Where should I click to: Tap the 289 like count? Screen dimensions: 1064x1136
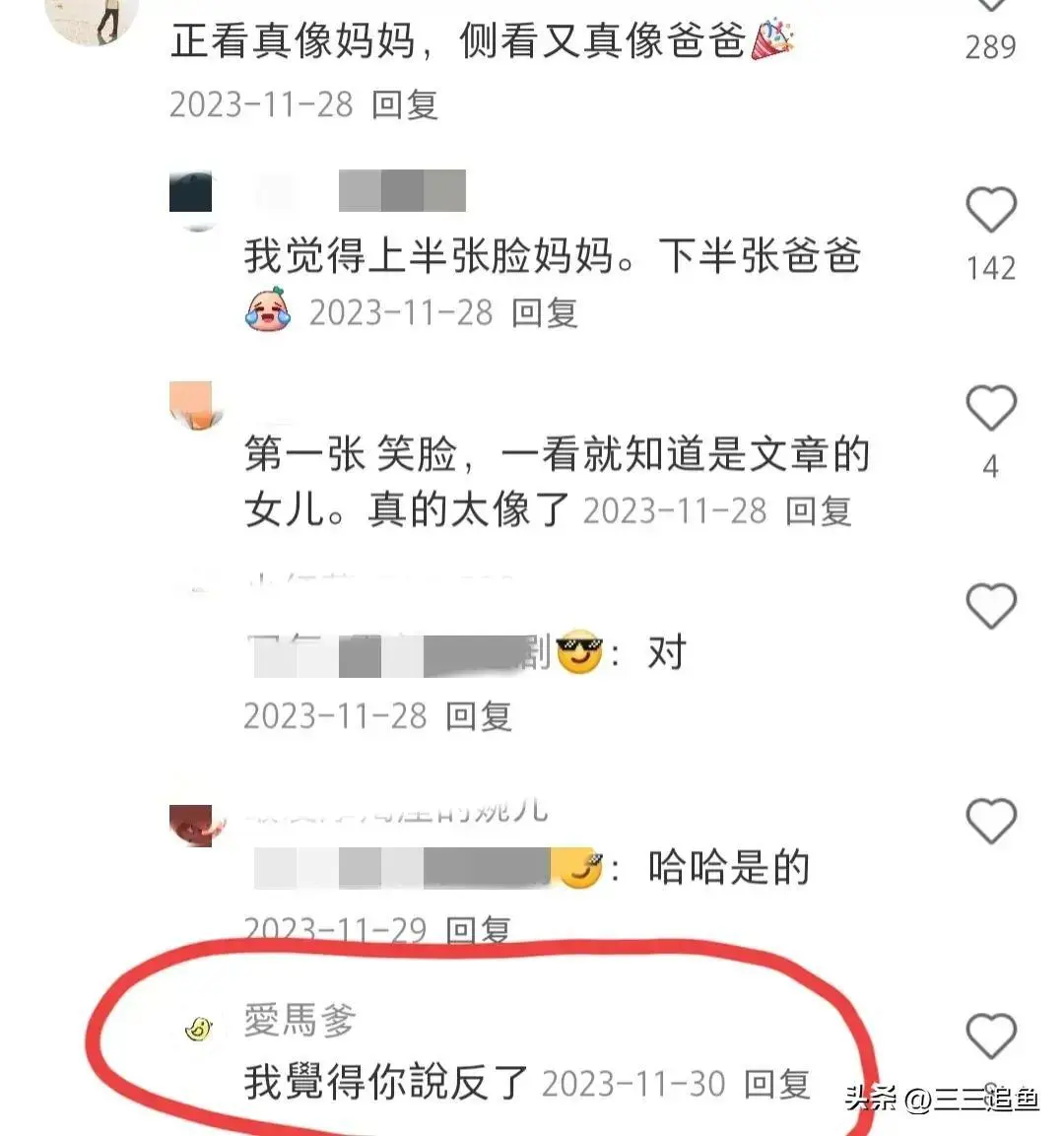(x=990, y=48)
